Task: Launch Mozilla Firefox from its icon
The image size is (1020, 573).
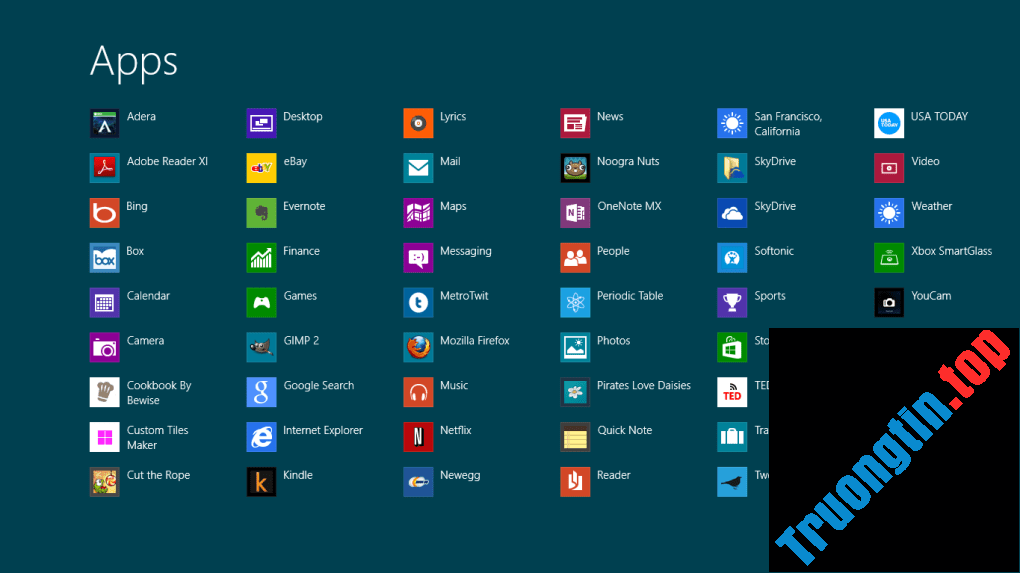Action: [x=418, y=347]
